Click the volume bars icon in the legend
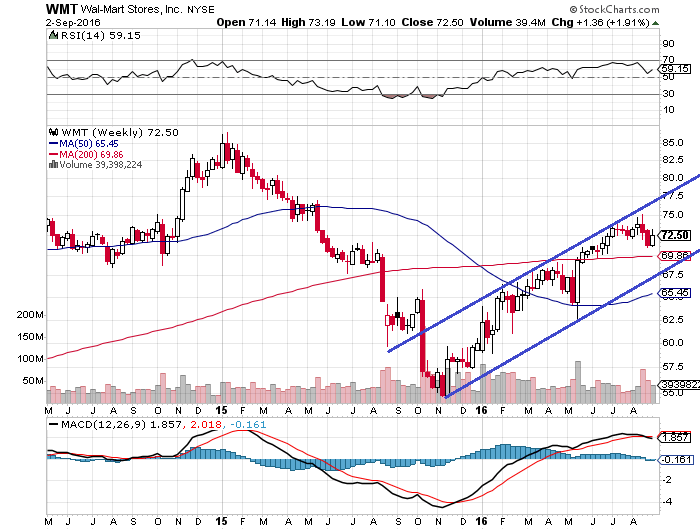Viewport: 700px width, 530px height. click(53, 164)
